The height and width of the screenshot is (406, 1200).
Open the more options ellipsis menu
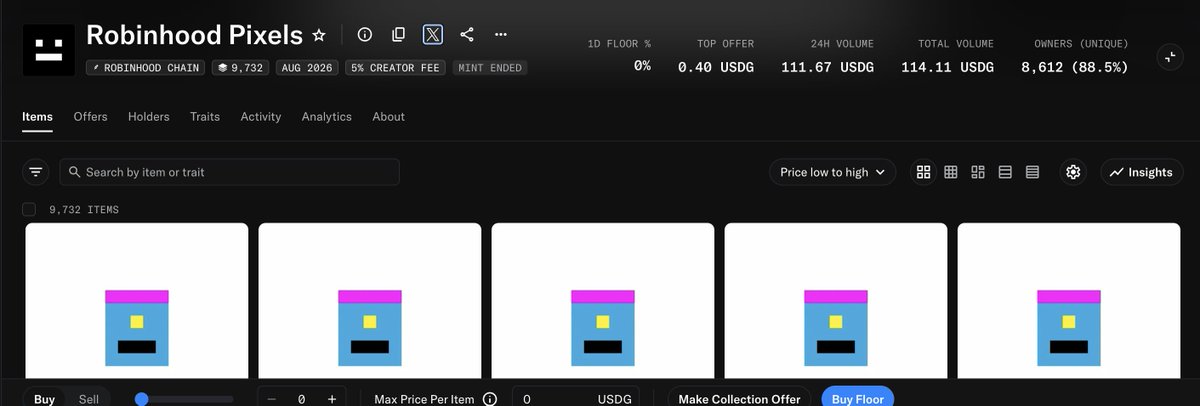point(501,35)
